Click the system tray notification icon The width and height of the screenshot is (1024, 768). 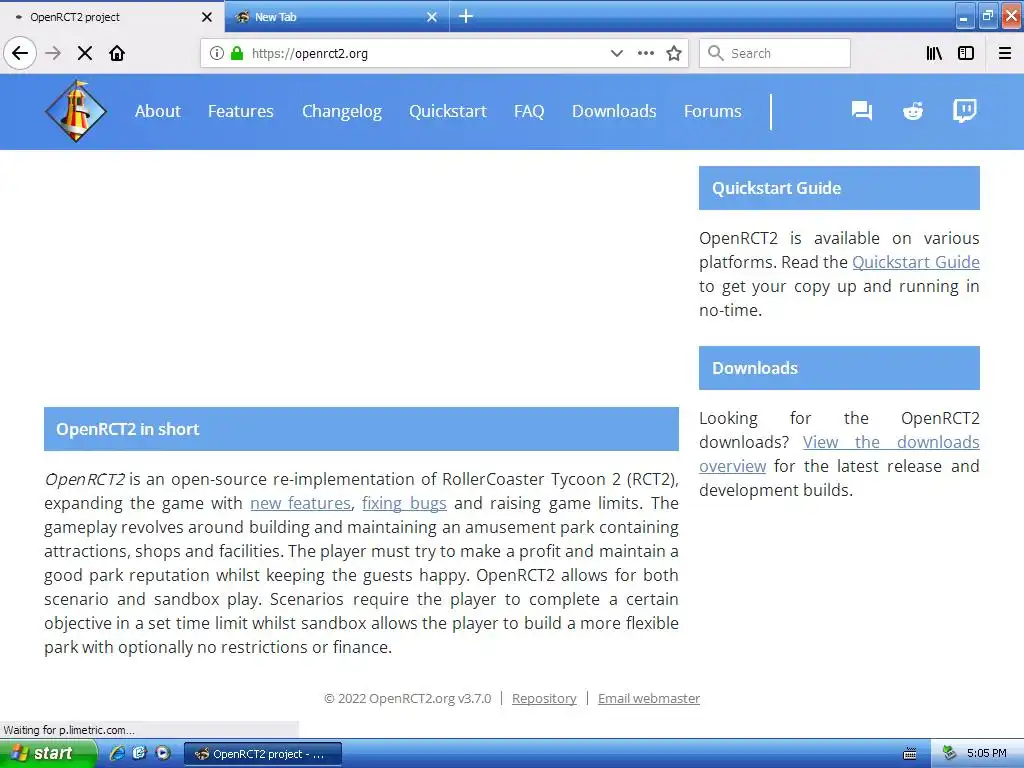(x=950, y=754)
